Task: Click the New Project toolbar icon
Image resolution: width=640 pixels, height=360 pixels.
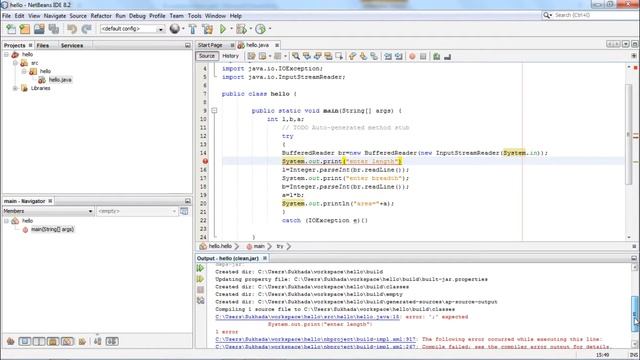Action: pos(25,29)
